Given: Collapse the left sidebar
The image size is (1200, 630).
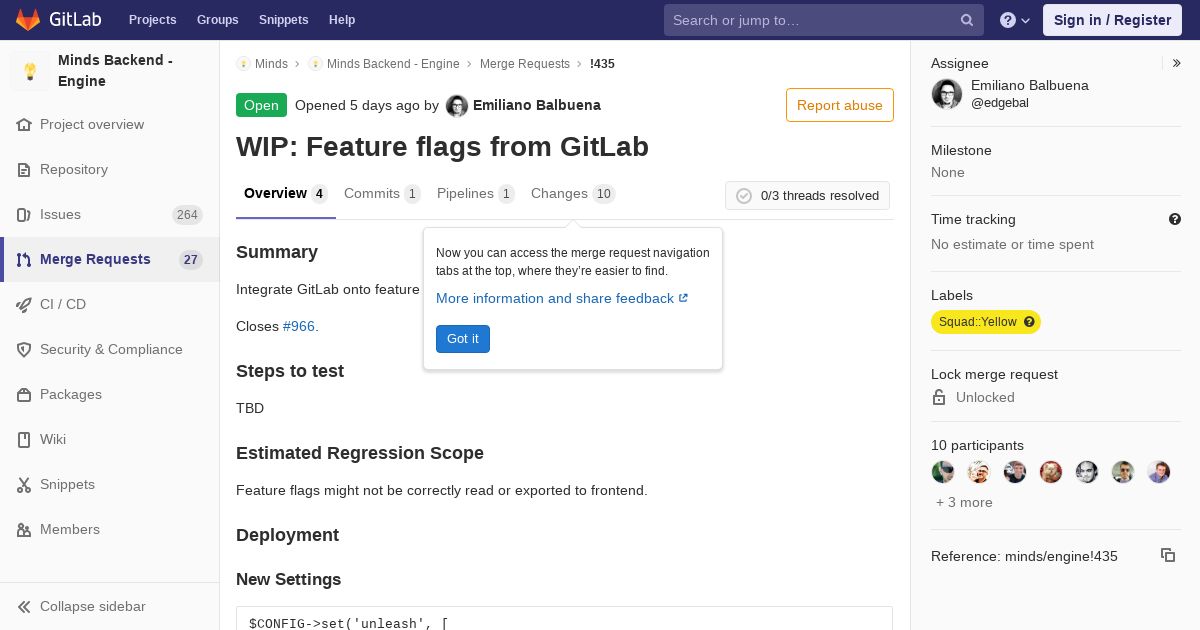Looking at the screenshot, I should pyautogui.click(x=92, y=606).
